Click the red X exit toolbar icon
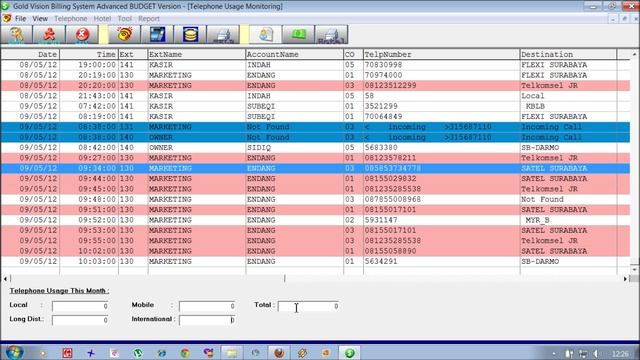Screen dimensions: 640x360 point(82,35)
